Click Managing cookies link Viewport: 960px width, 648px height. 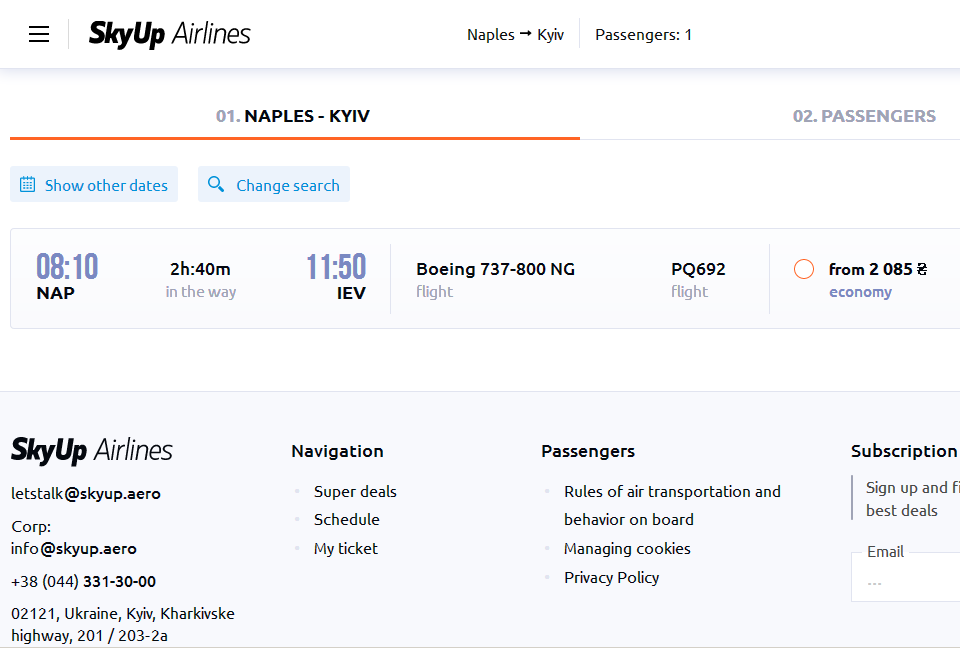point(627,548)
